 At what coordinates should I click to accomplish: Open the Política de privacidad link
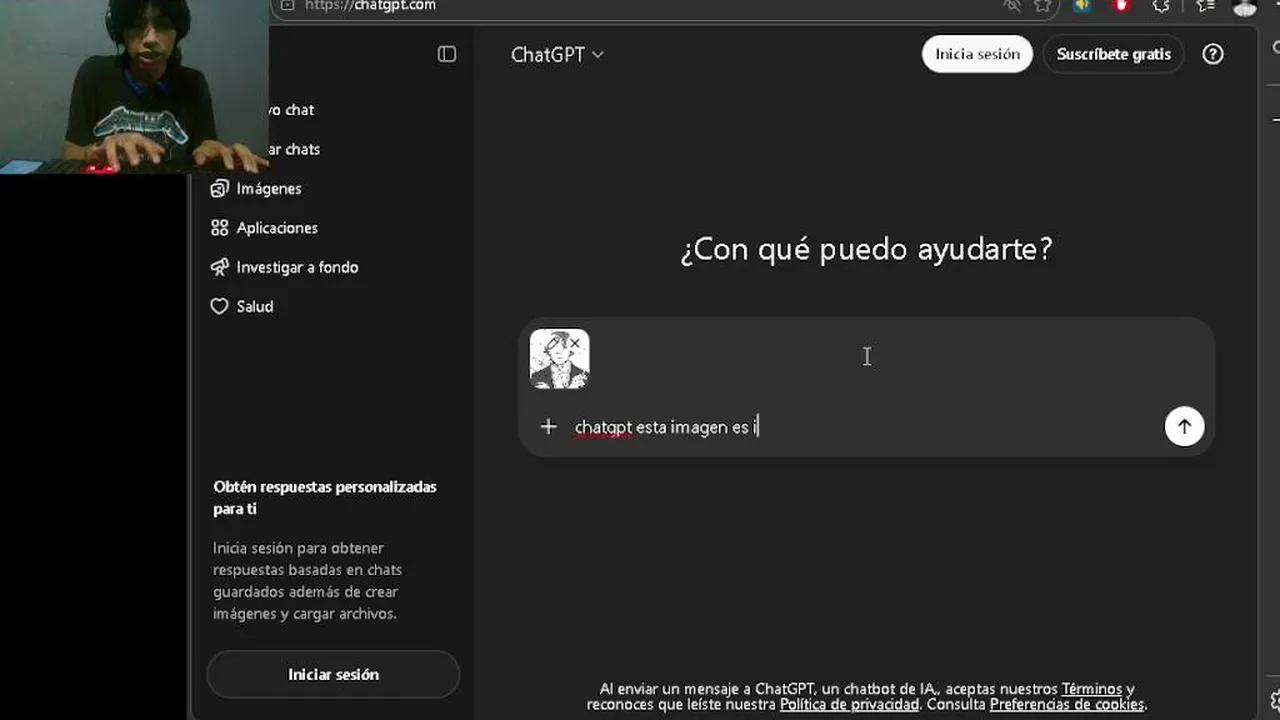coord(849,705)
